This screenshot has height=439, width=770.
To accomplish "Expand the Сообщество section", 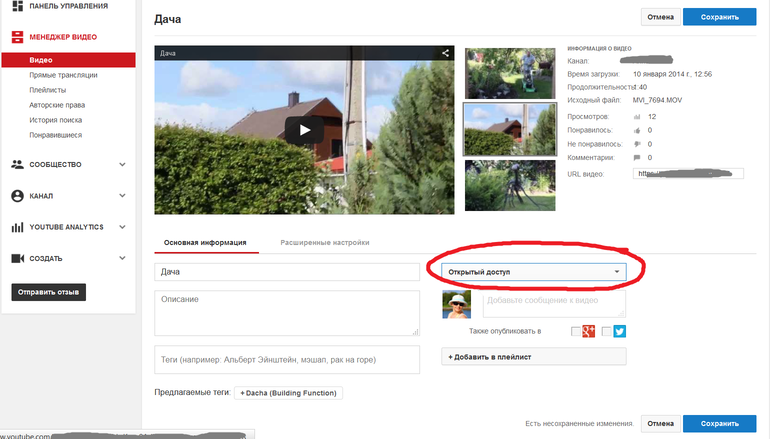I will [x=122, y=165].
